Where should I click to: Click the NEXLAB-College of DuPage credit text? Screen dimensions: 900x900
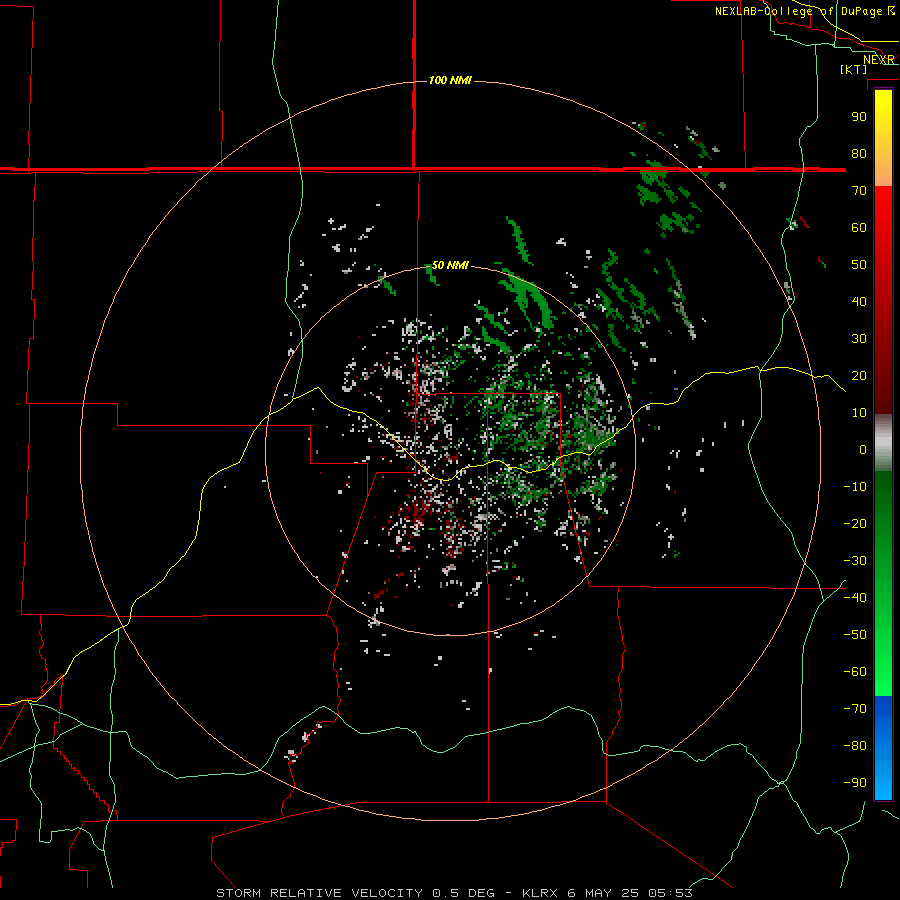pos(804,11)
